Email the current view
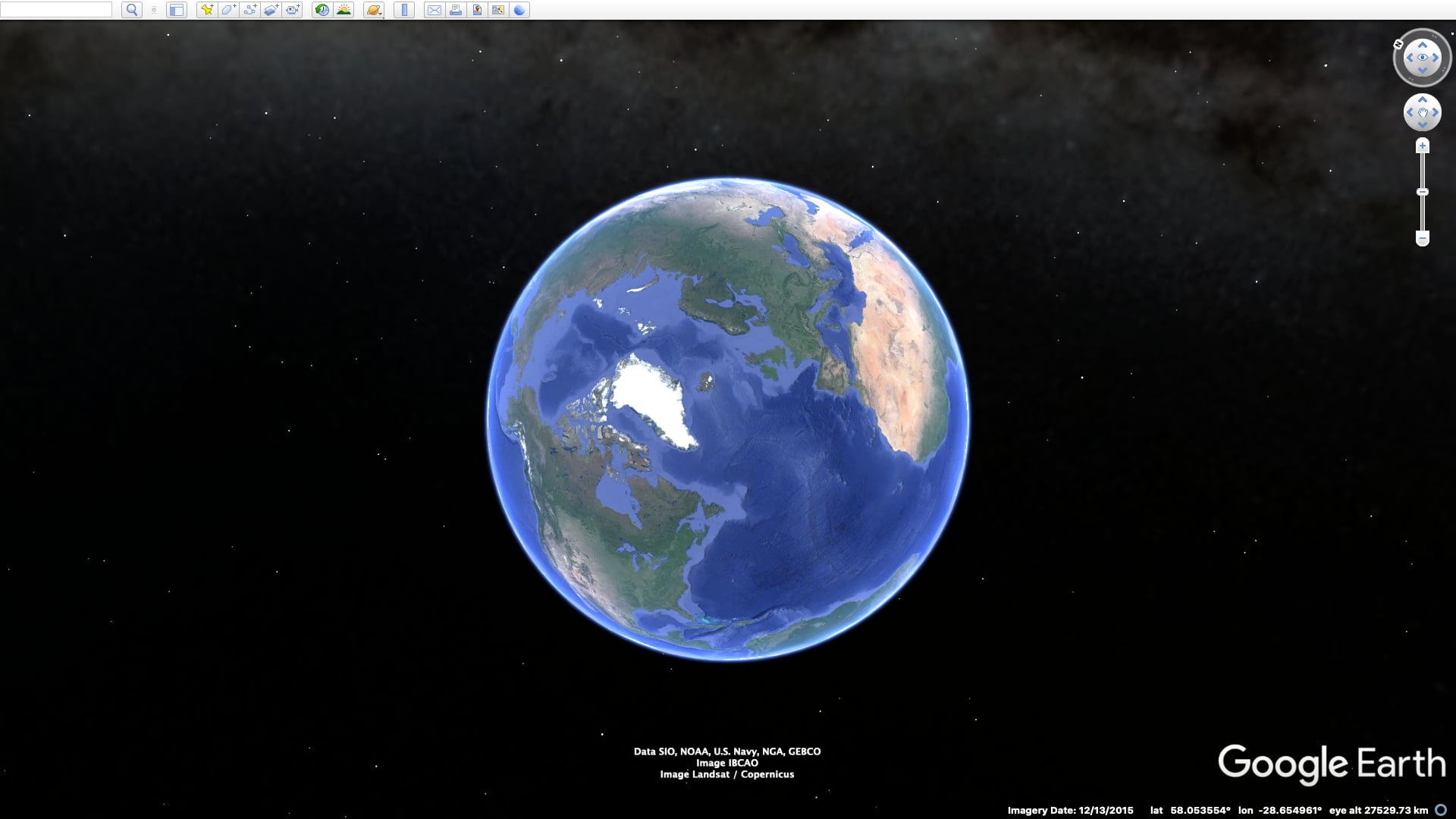Image resolution: width=1456 pixels, height=819 pixels. [x=434, y=10]
